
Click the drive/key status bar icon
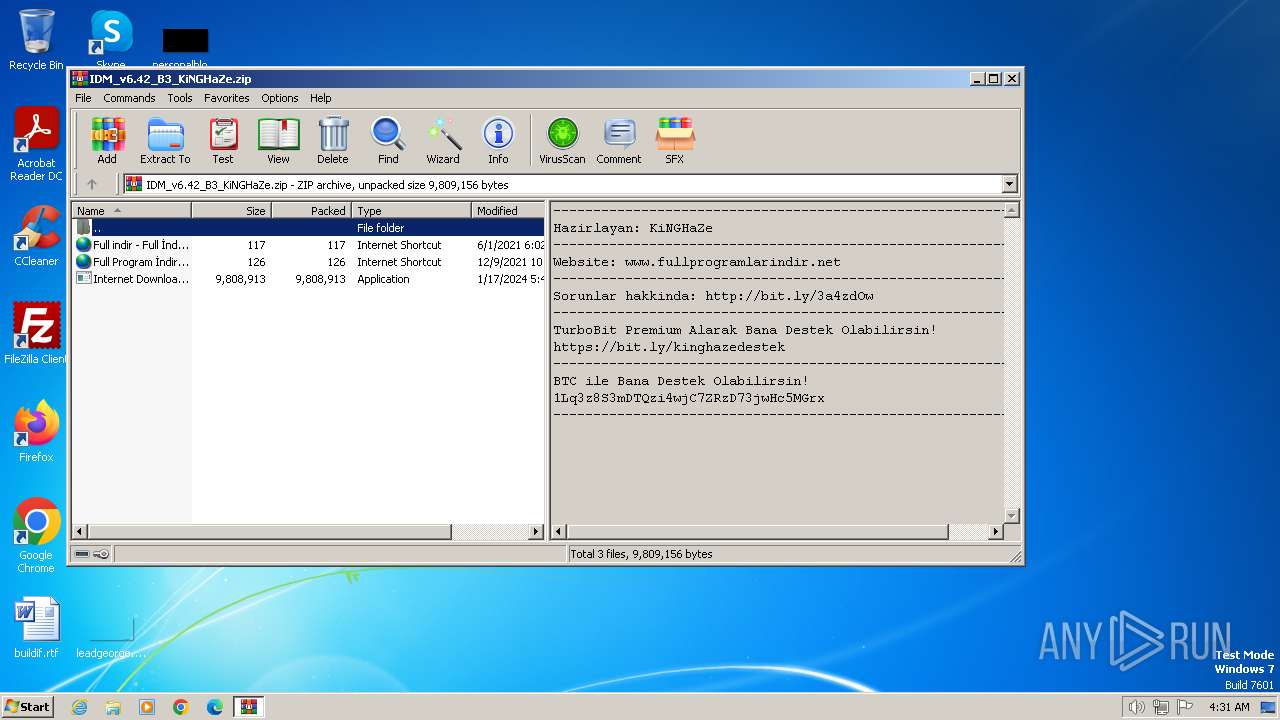point(92,554)
